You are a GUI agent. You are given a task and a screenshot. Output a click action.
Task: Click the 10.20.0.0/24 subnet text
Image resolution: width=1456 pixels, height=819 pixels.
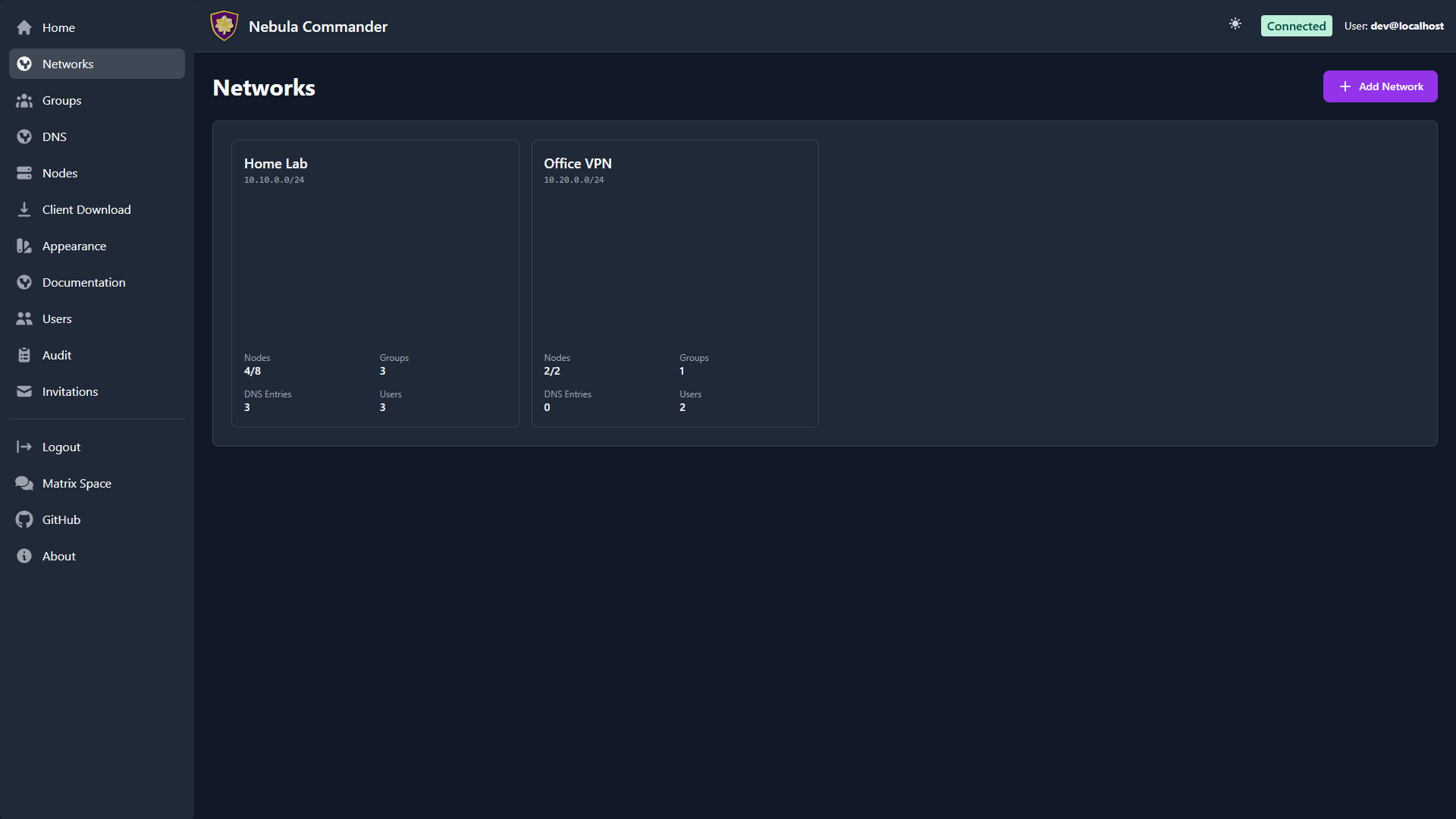pos(574,180)
